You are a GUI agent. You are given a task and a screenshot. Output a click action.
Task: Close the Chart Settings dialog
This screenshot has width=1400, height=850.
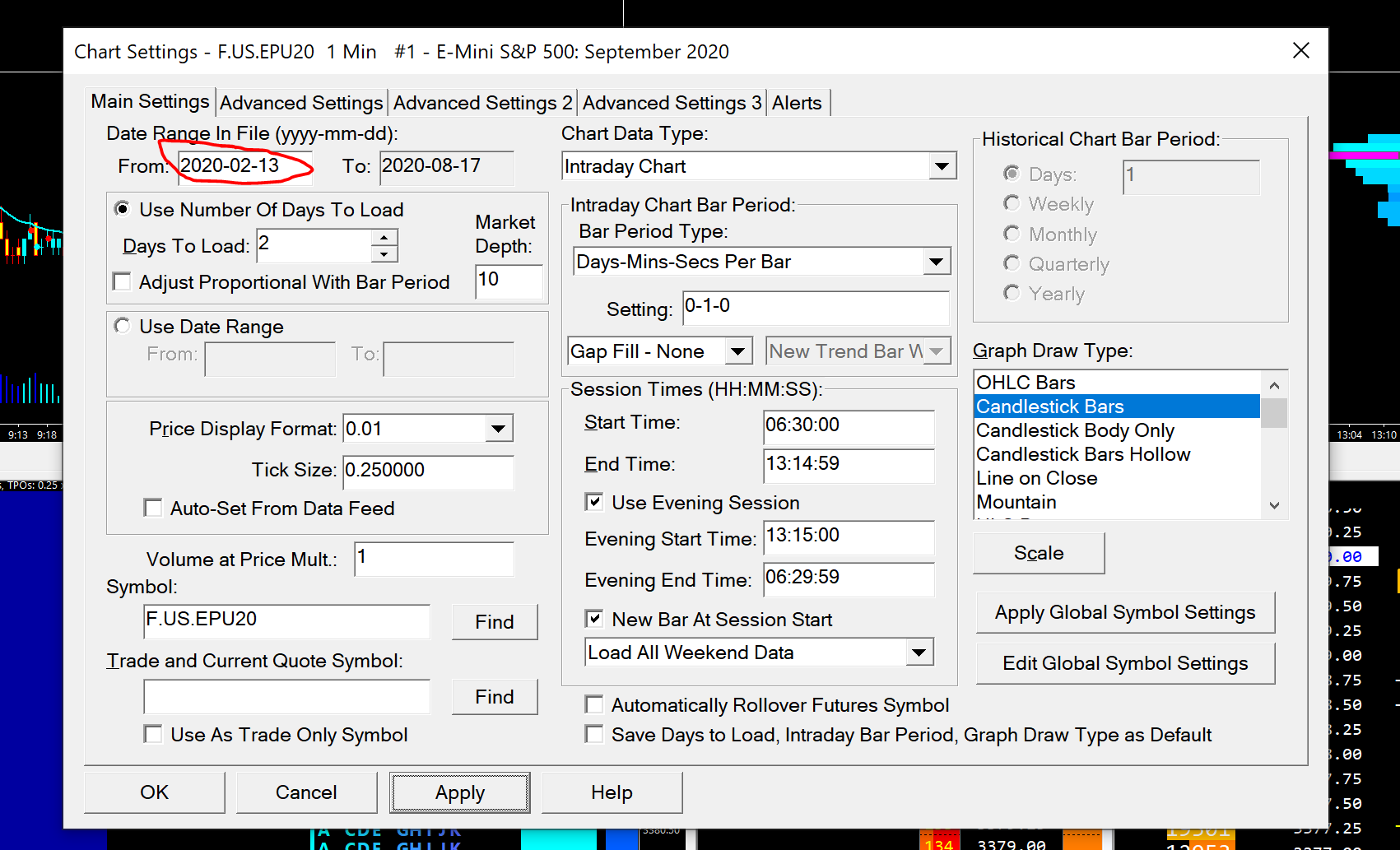coord(1301,51)
